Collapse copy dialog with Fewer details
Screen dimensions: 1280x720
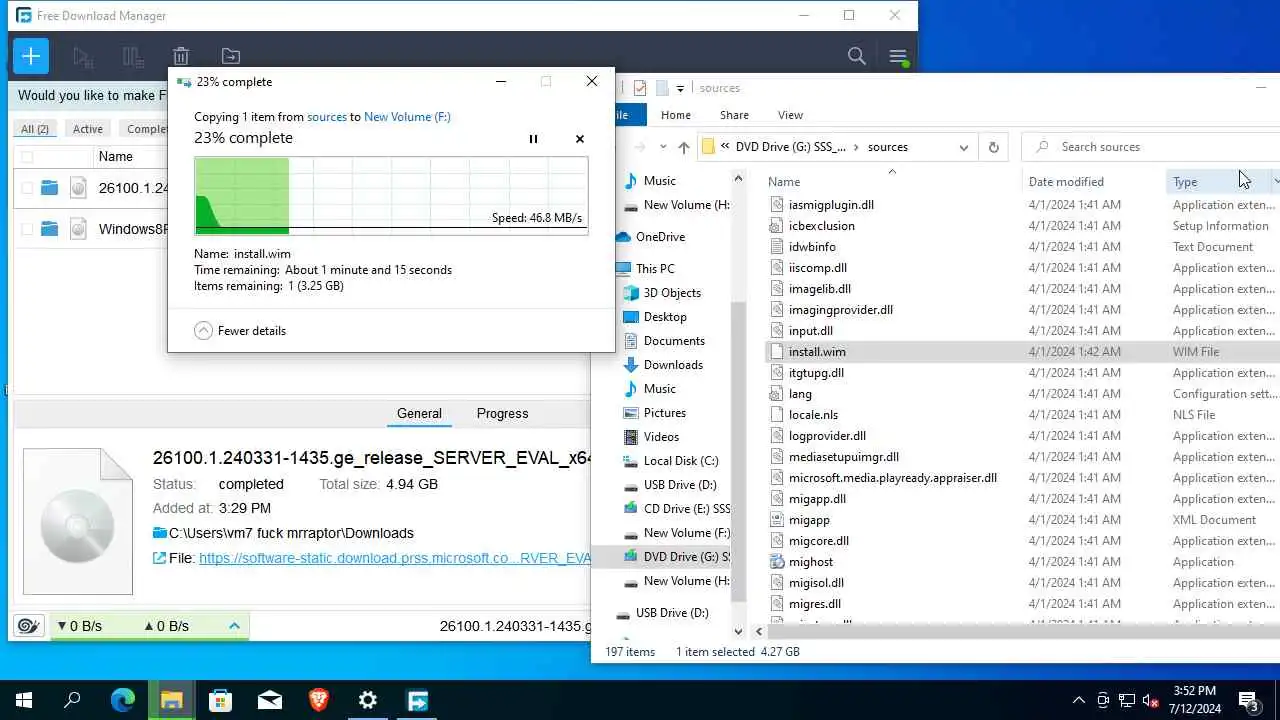(x=240, y=330)
